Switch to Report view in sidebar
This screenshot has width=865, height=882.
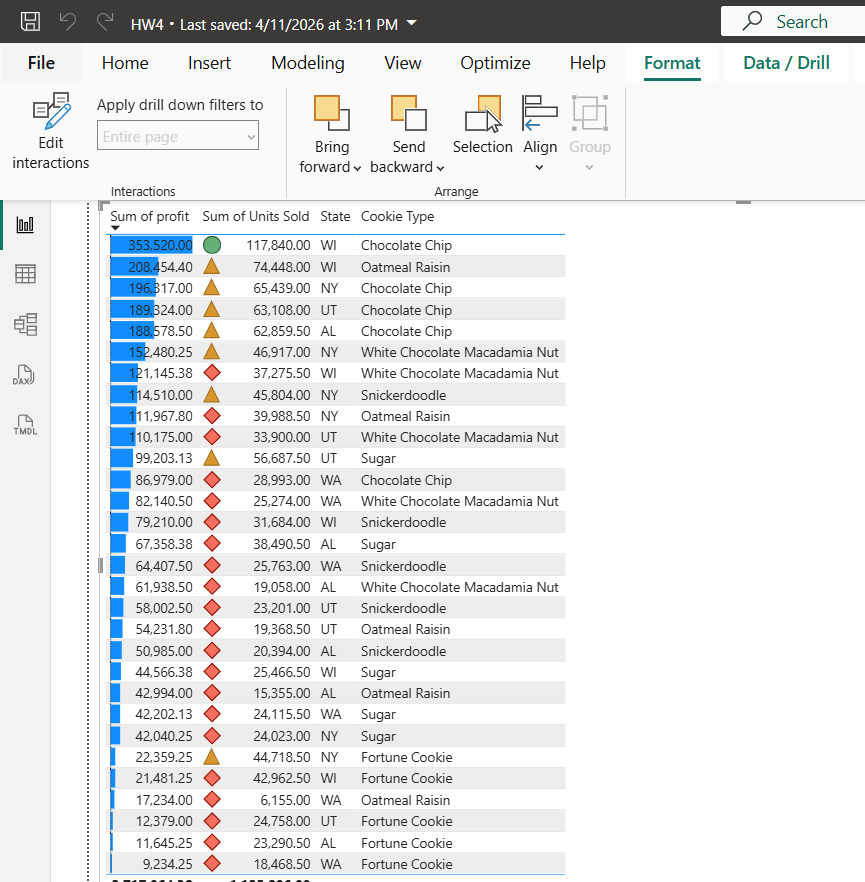coord(25,224)
